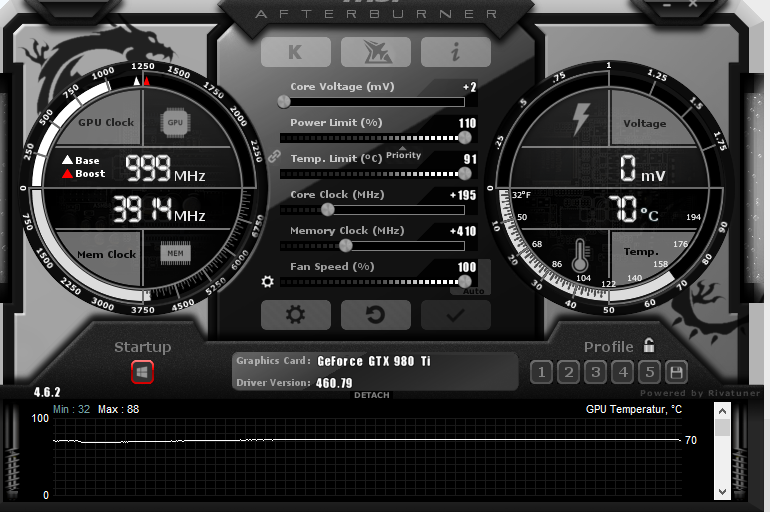Select profile slot 4
The width and height of the screenshot is (770, 512).
pos(622,372)
